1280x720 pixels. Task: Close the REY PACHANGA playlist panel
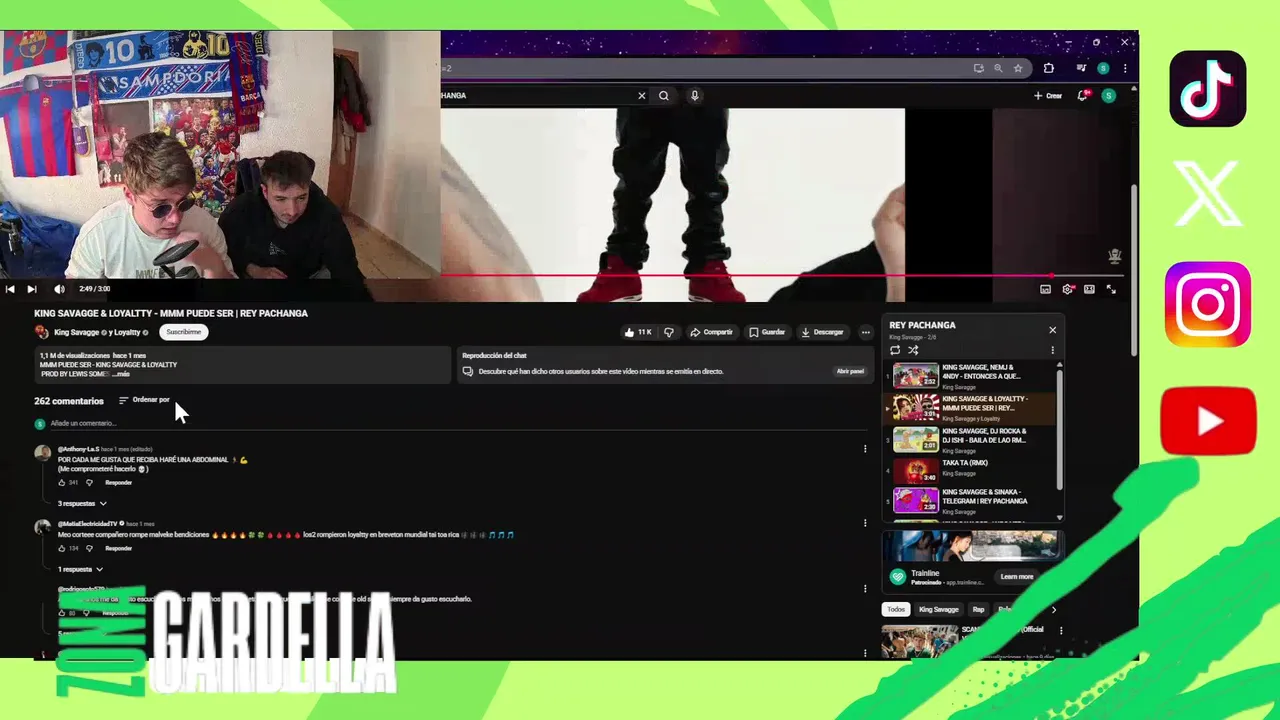1052,330
